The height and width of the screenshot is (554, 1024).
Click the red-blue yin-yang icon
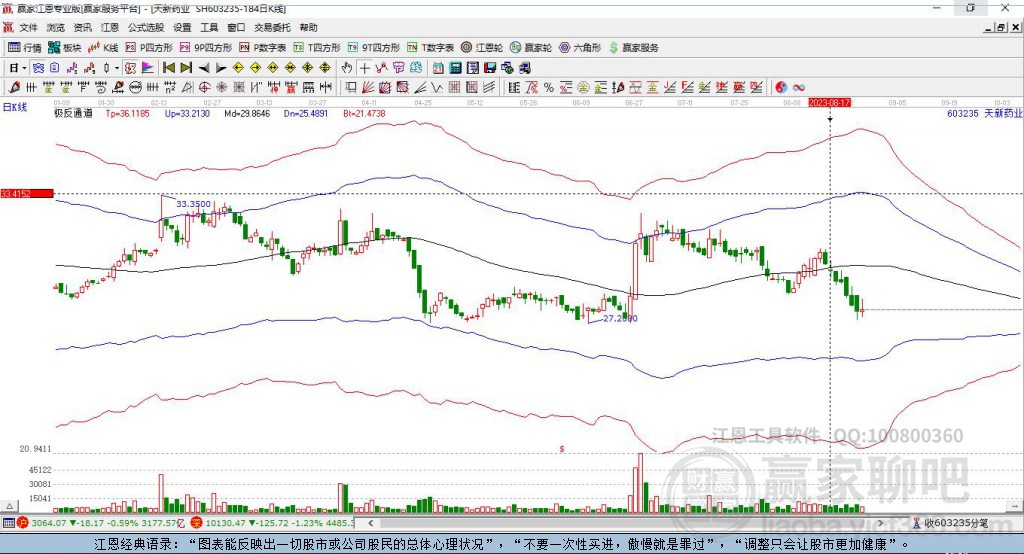pyautogui.click(x=781, y=88)
